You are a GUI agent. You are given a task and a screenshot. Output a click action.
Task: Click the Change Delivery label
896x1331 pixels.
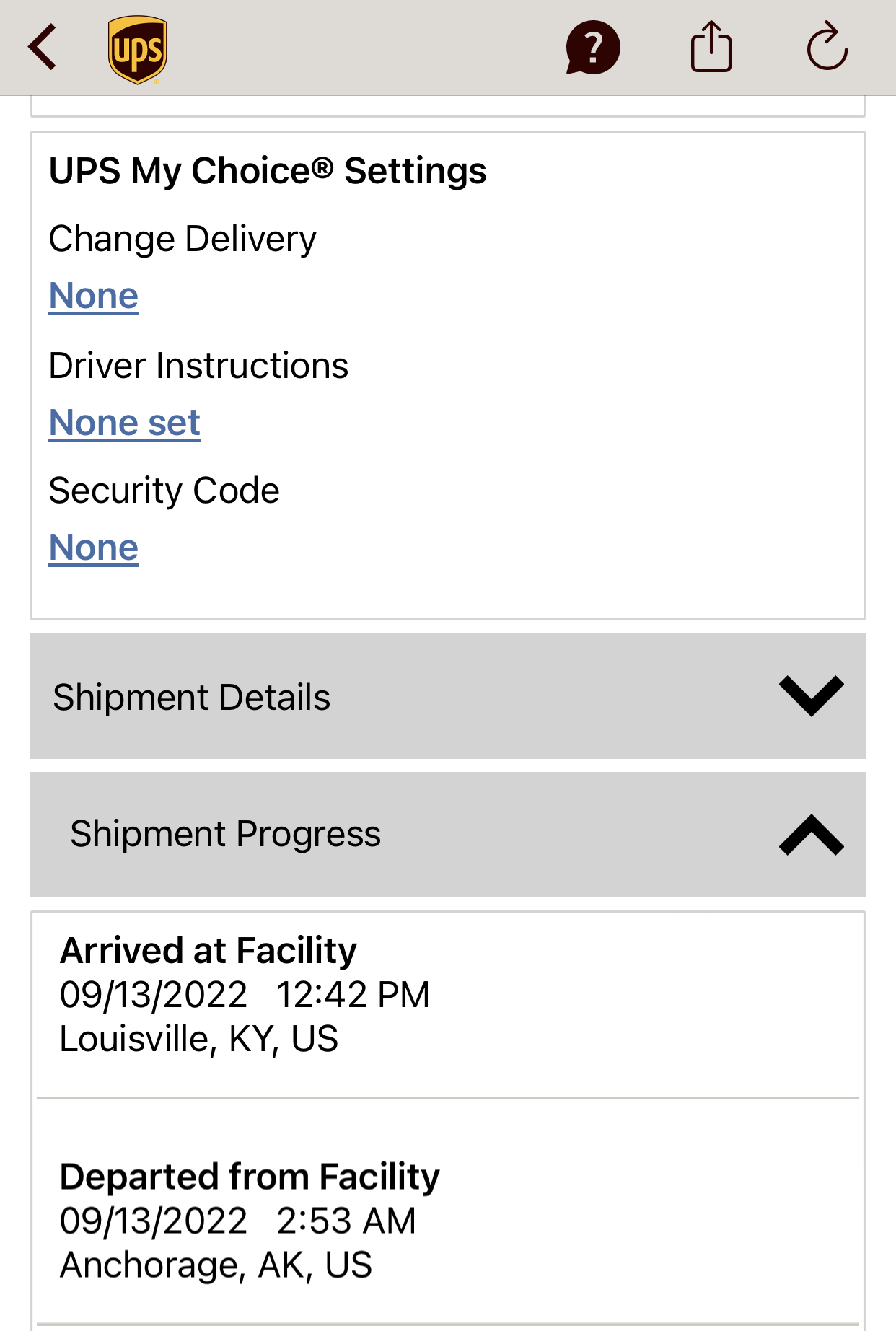click(x=183, y=239)
